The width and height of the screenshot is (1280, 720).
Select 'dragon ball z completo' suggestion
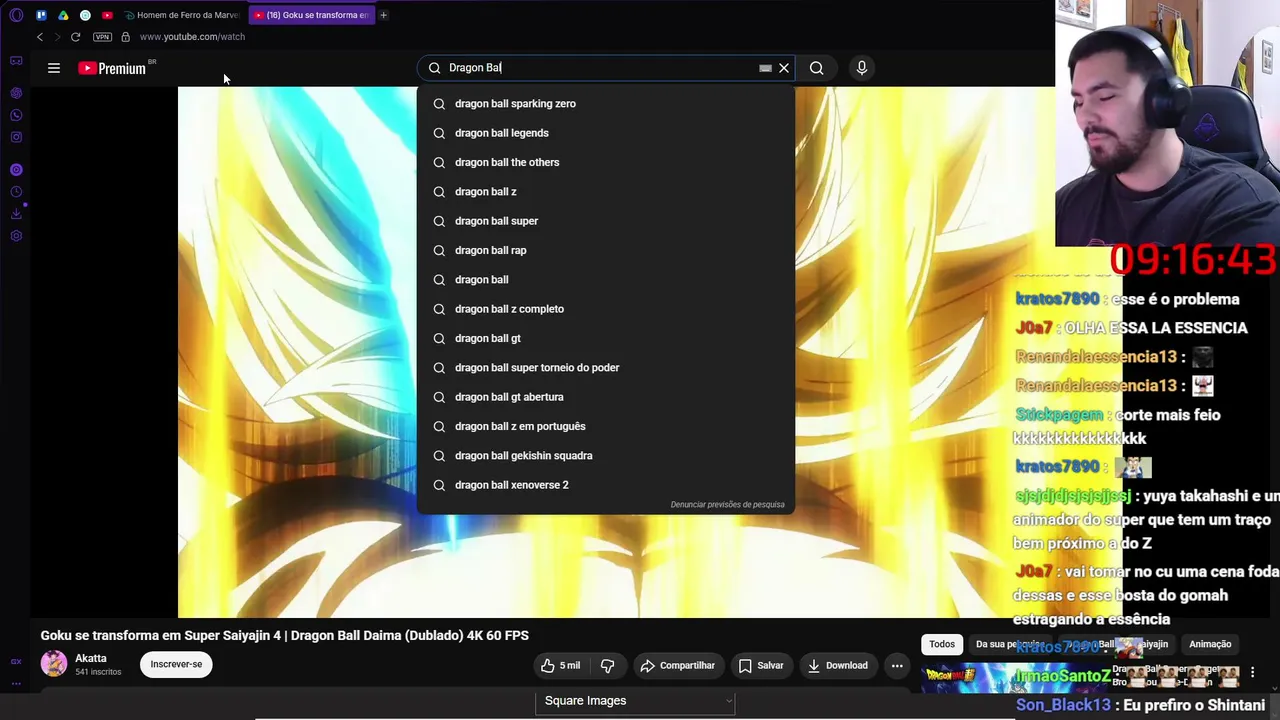[x=606, y=309]
